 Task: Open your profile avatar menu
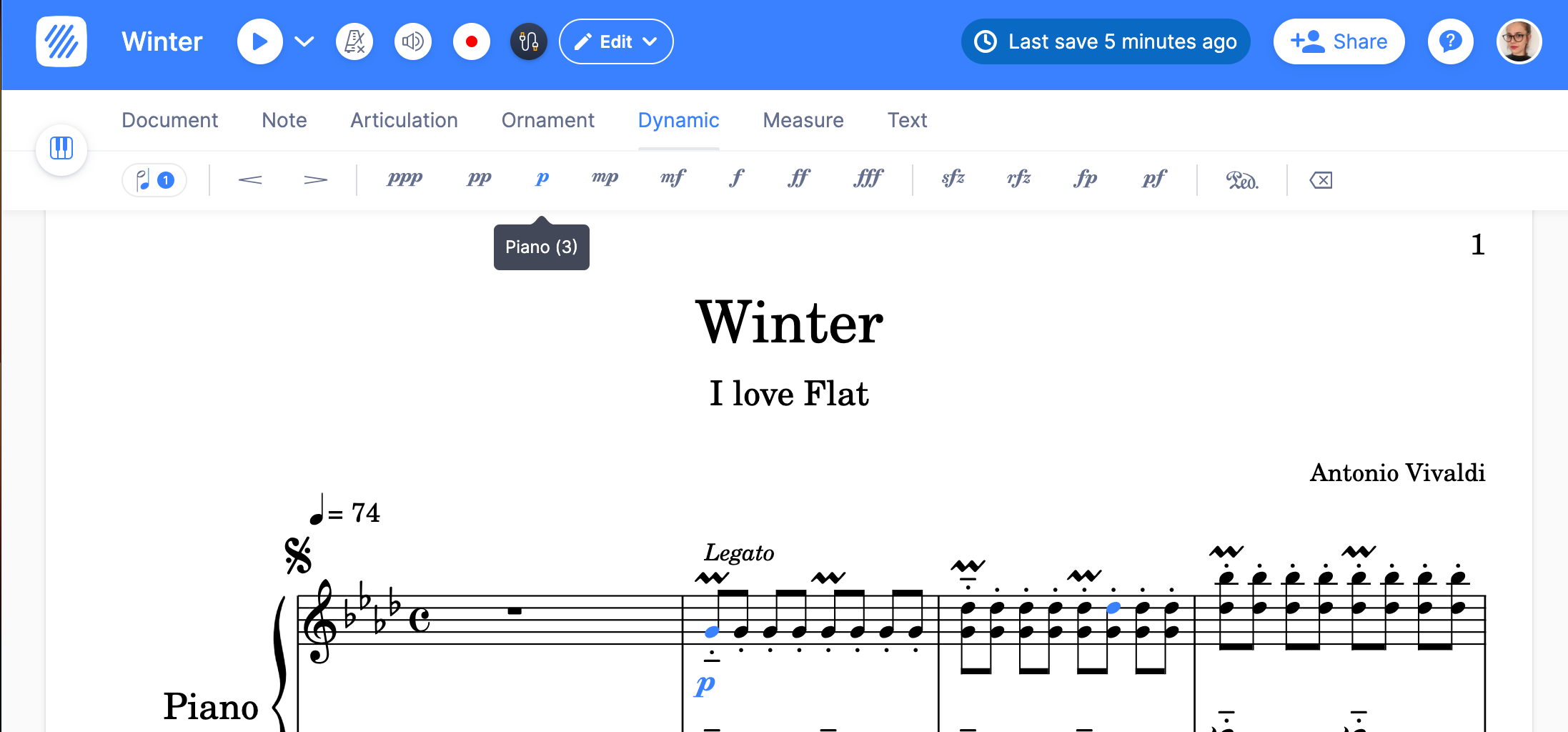click(x=1519, y=41)
